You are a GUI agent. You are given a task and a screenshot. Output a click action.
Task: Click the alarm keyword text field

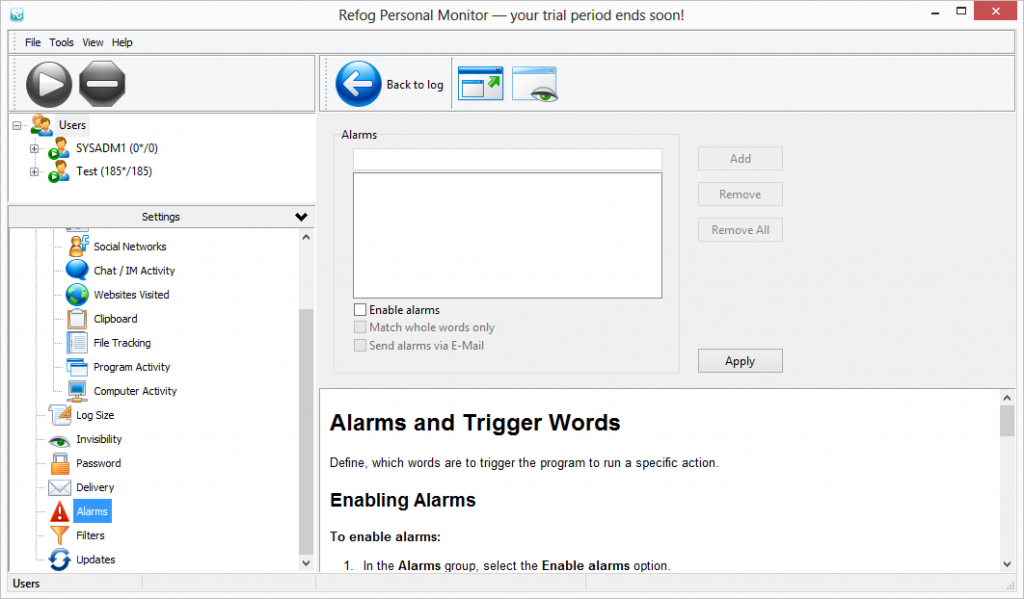(507, 160)
